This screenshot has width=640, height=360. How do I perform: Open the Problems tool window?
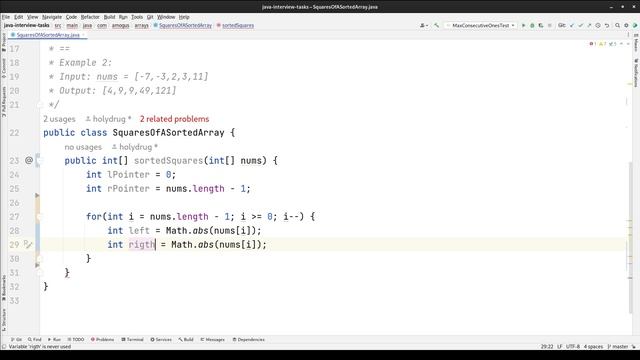[102, 340]
